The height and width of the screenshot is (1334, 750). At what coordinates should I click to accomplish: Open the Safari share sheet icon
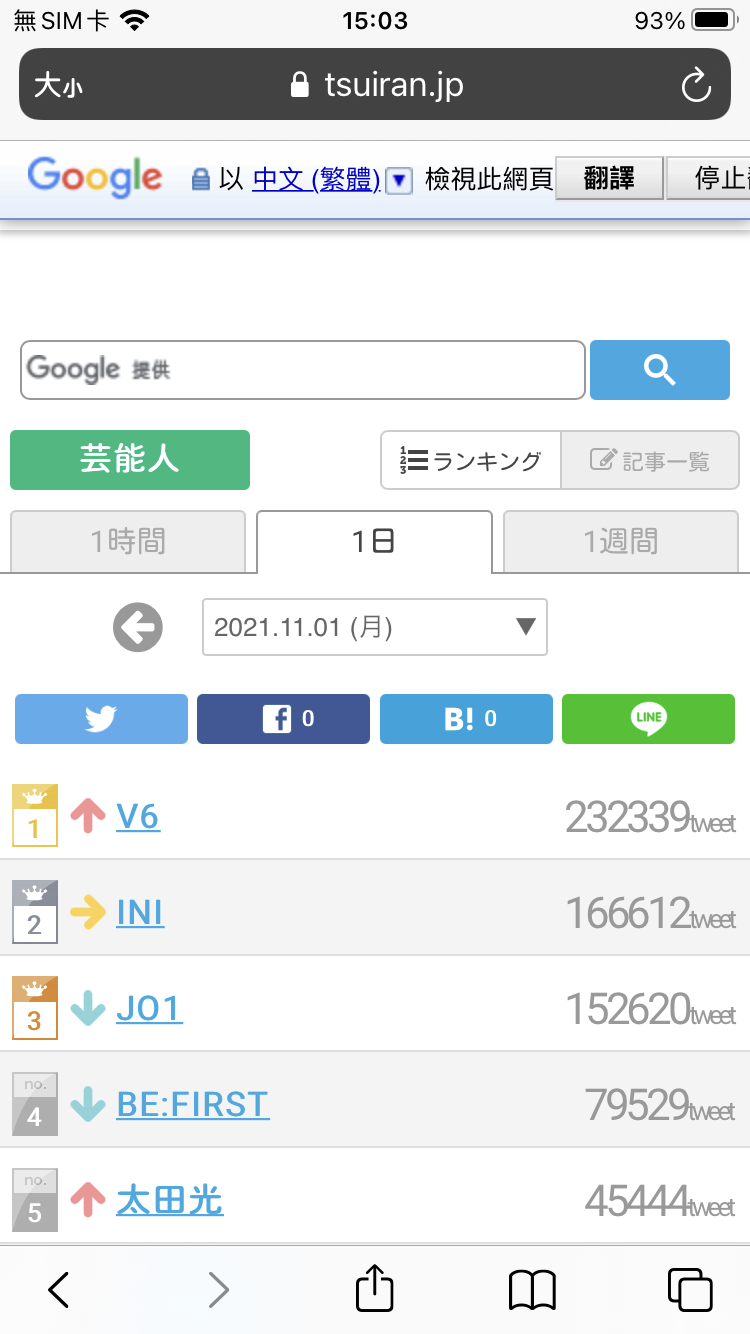[x=375, y=1287]
